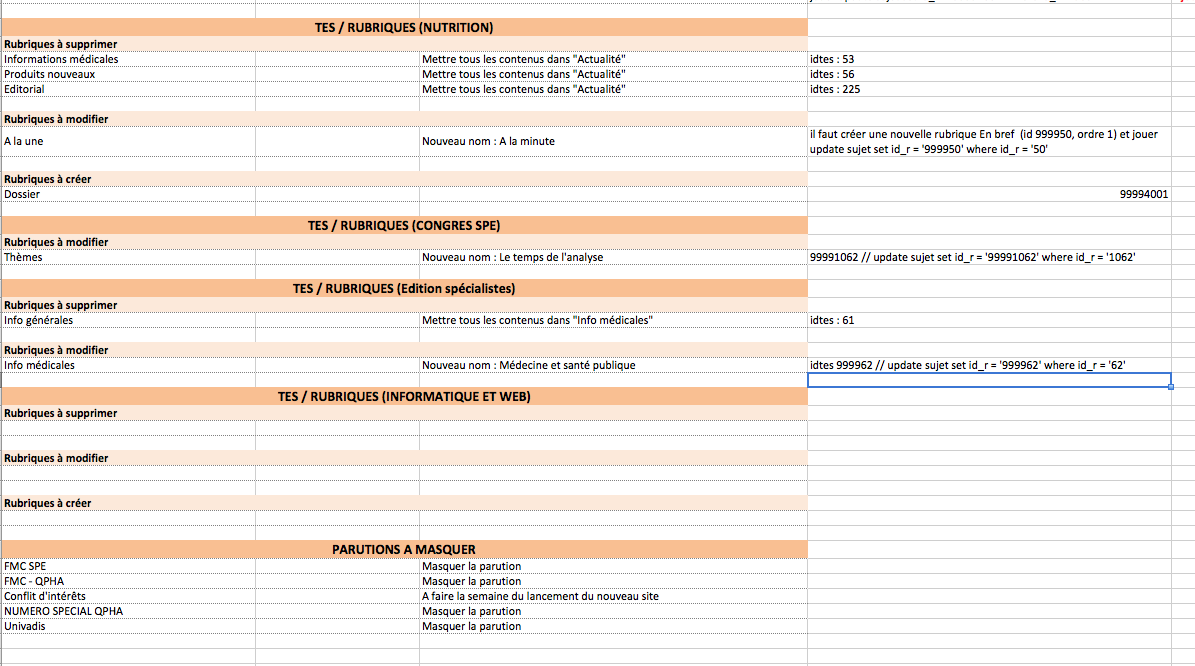
Task: Click the "PARUTIONS A MASQUER" header cell
Action: [x=403, y=549]
